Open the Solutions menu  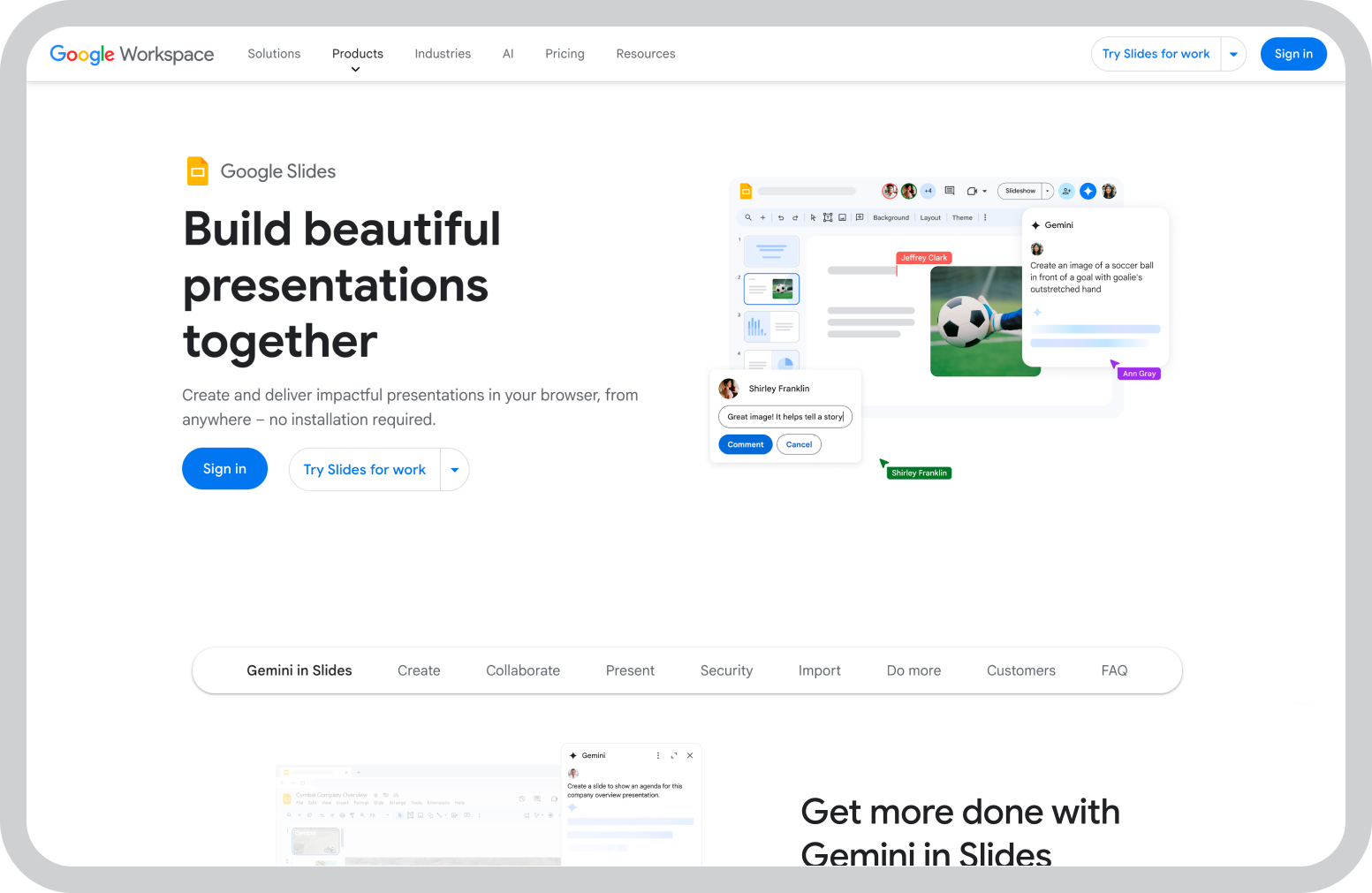[x=274, y=54]
